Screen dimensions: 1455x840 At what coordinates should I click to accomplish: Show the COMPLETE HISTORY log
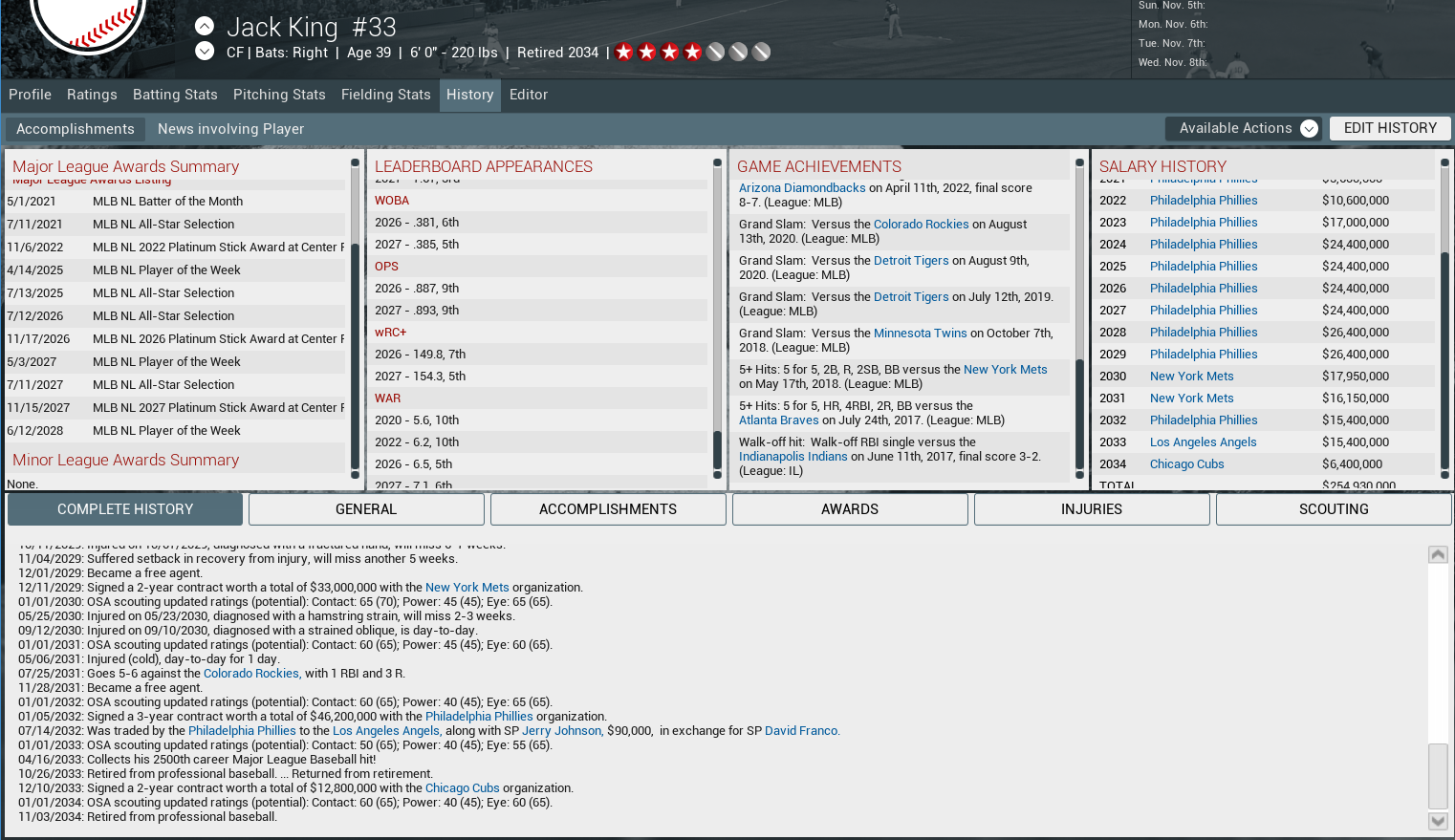tap(125, 509)
